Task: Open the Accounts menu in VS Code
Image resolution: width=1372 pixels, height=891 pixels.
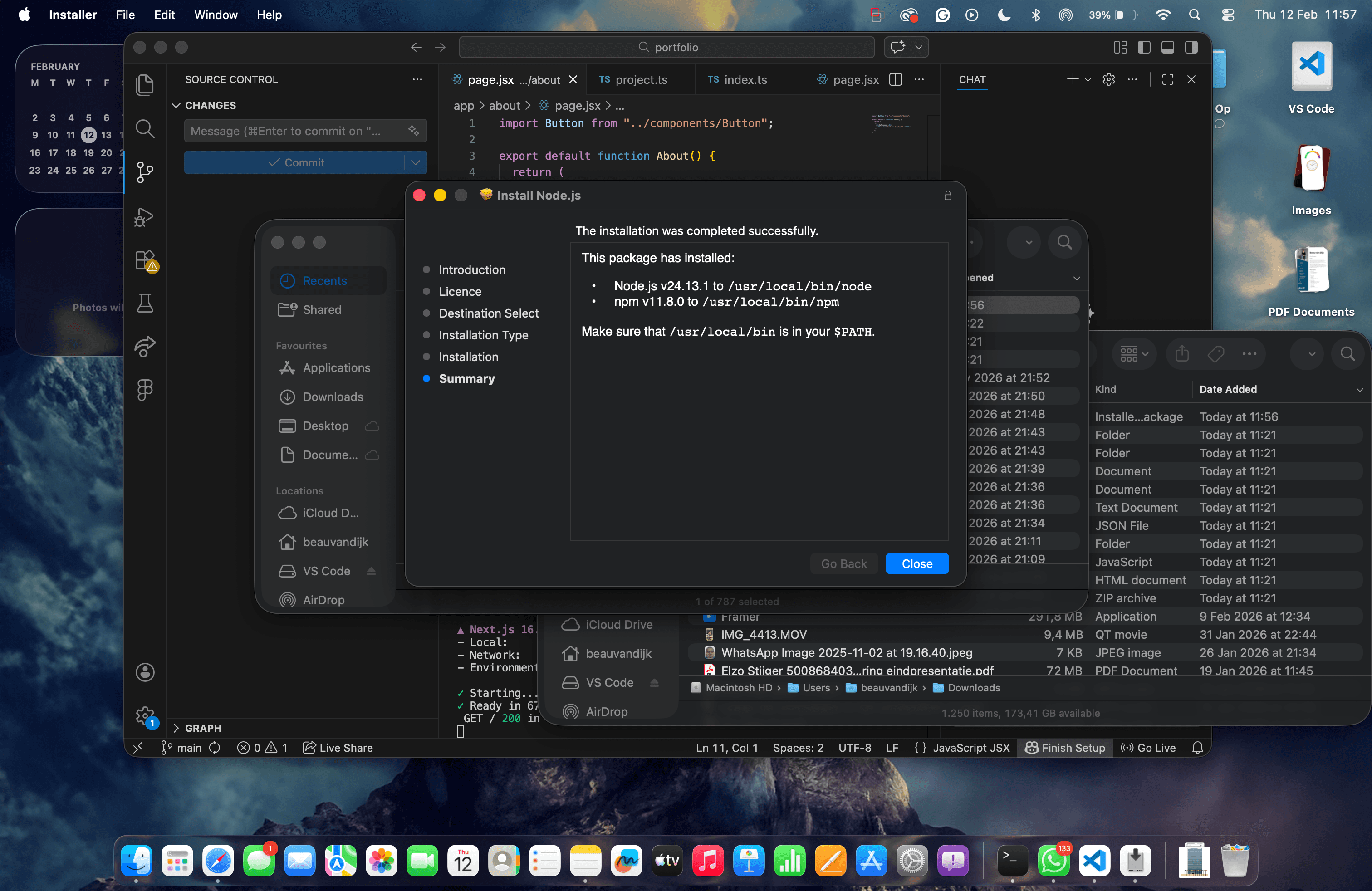Action: coord(145,672)
